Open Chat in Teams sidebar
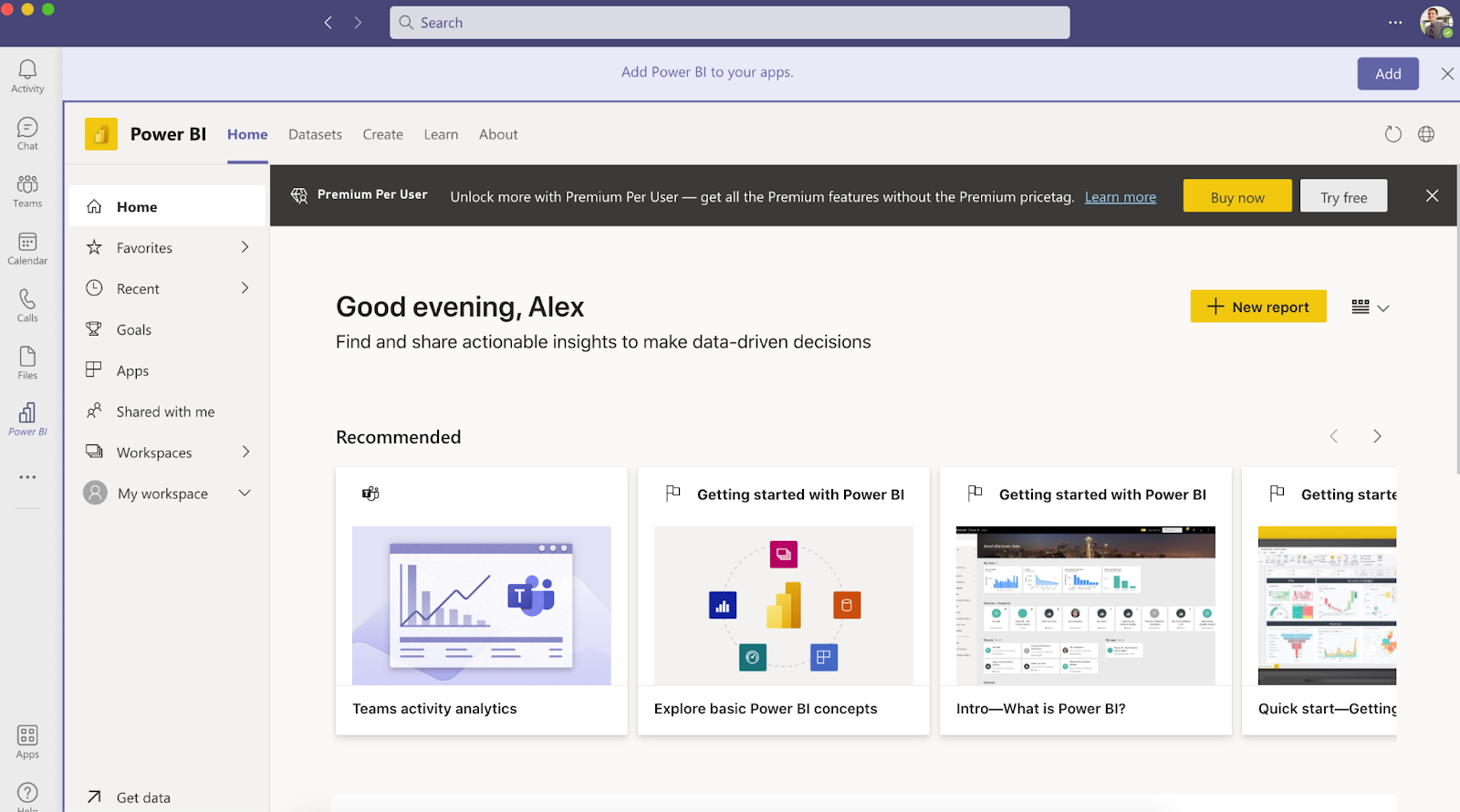Image resolution: width=1460 pixels, height=812 pixels. (x=27, y=134)
